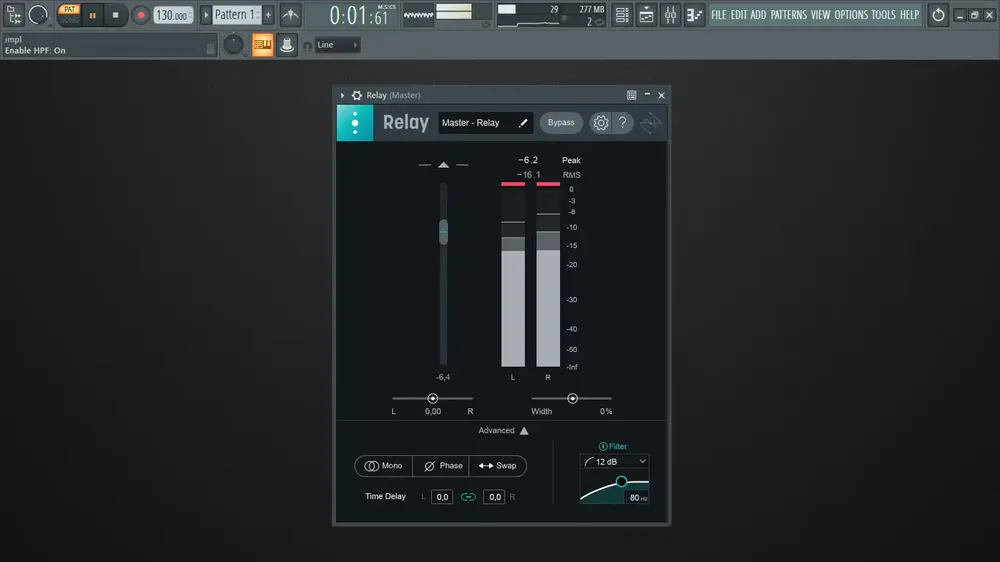Toggle the Mono button

click(383, 466)
